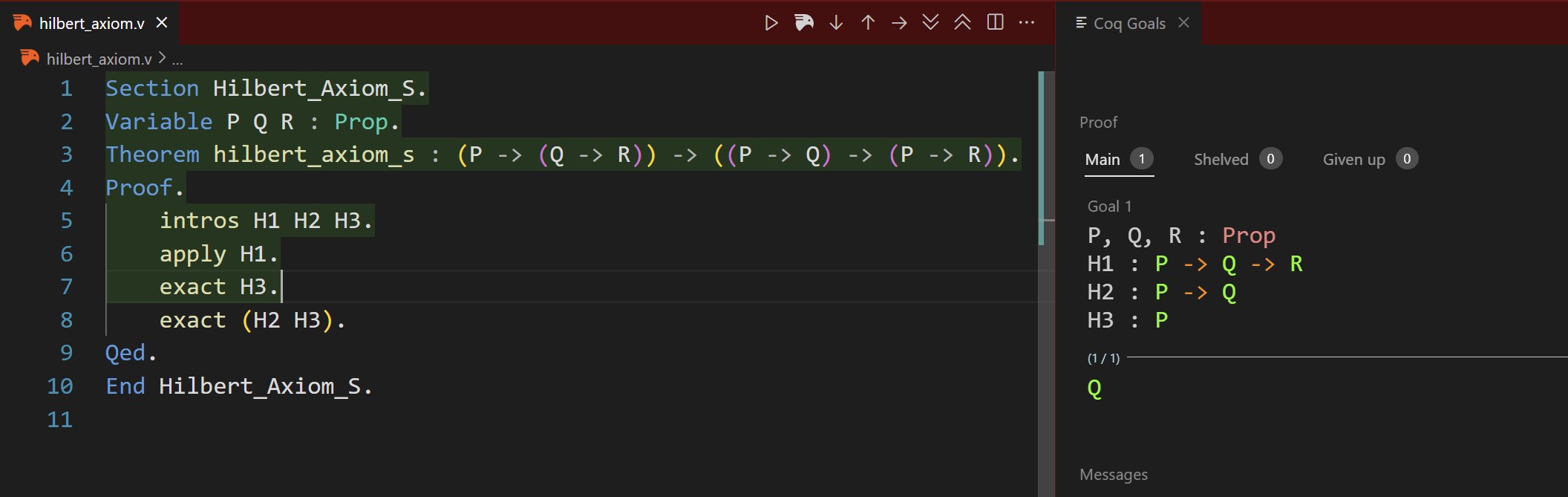
Task: Step backward with the up arrow
Action: point(868,23)
